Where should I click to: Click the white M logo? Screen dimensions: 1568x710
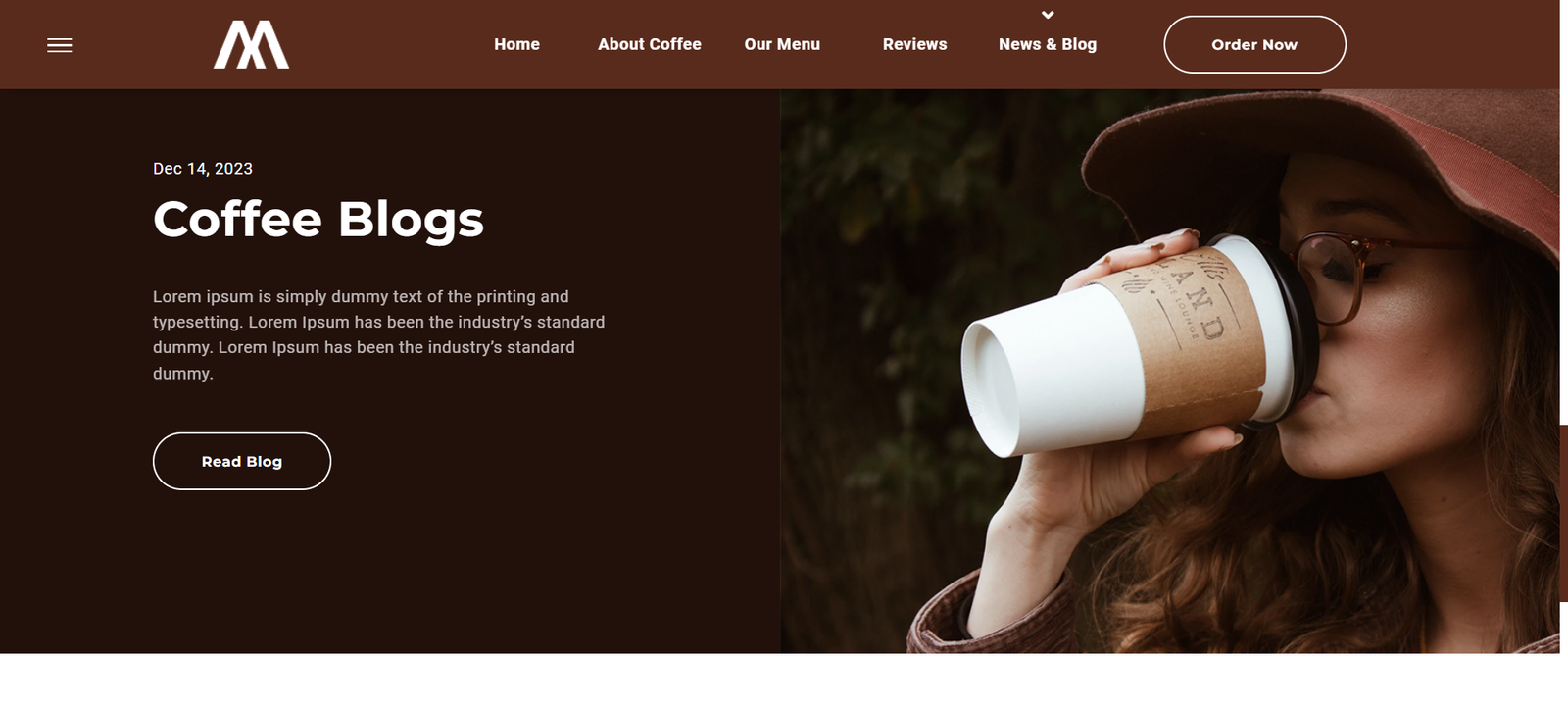pos(251,45)
